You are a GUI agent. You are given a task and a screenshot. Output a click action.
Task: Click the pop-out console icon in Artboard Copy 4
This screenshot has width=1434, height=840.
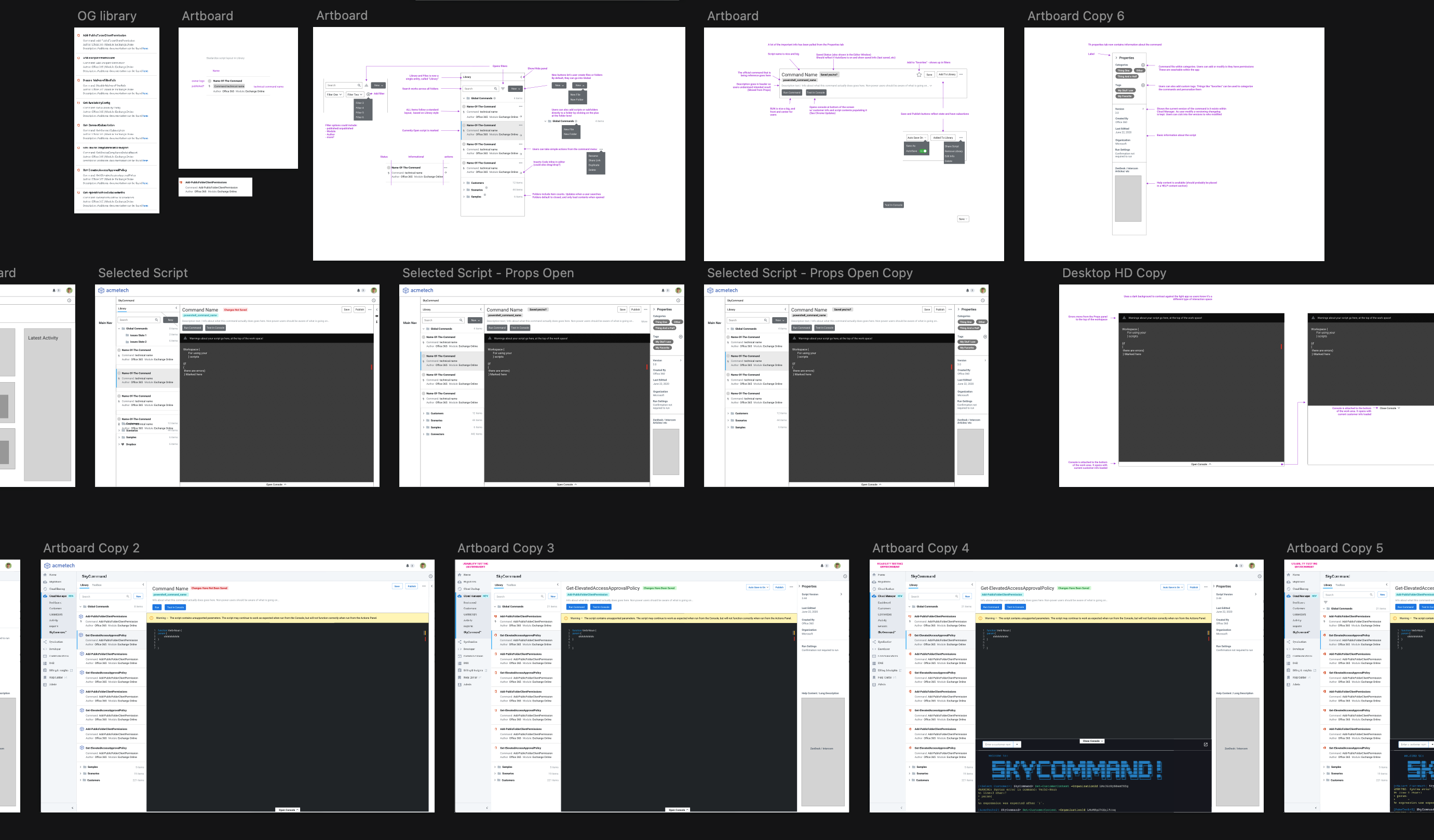coord(1205,744)
